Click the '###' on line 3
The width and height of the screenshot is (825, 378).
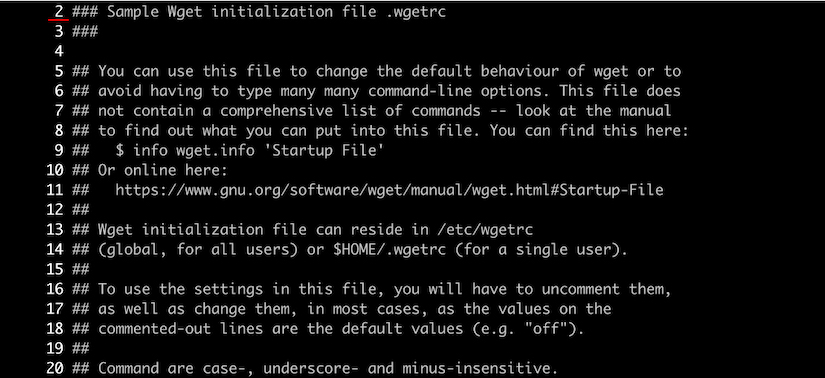click(85, 32)
